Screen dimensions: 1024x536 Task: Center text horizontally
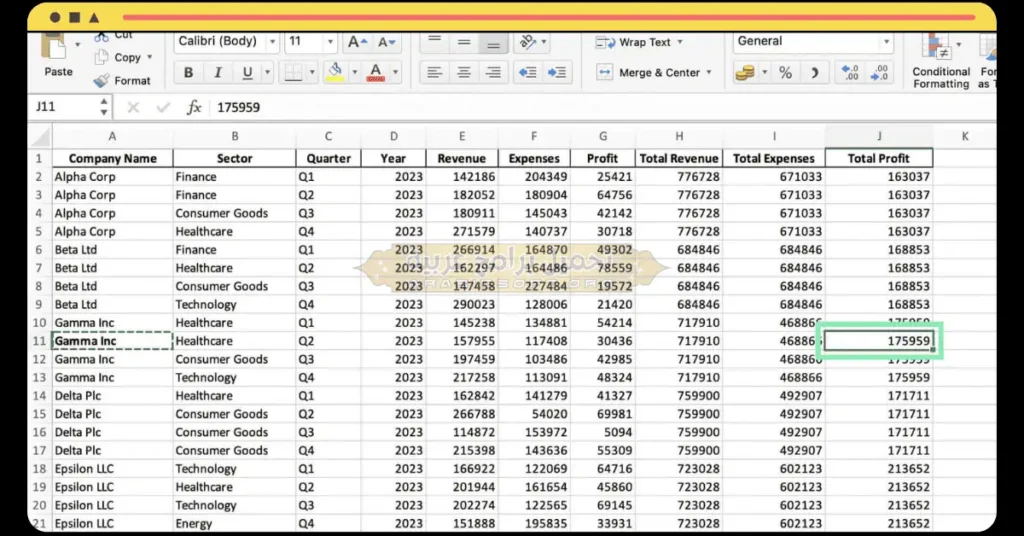click(x=464, y=72)
